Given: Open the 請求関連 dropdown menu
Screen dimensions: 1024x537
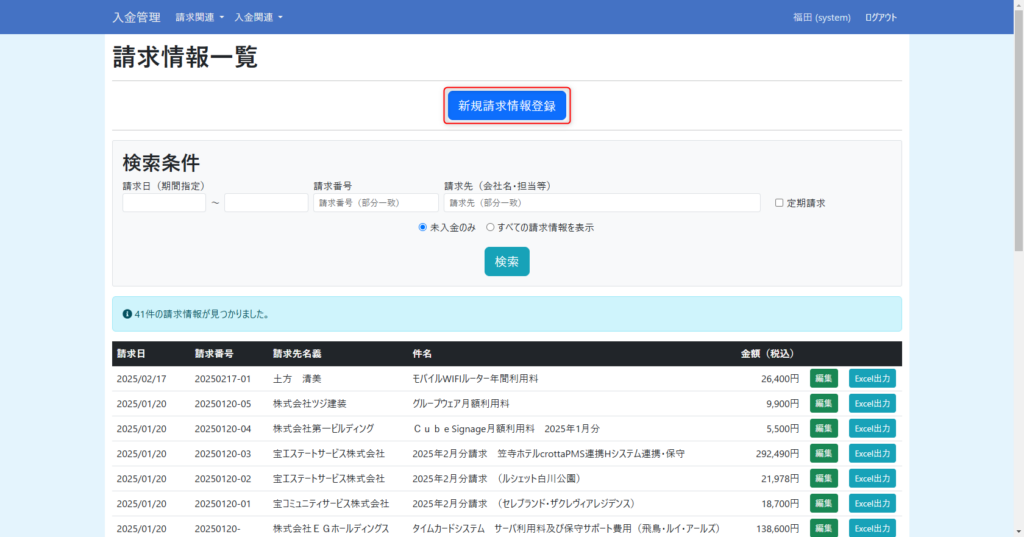Looking at the screenshot, I should pyautogui.click(x=199, y=17).
